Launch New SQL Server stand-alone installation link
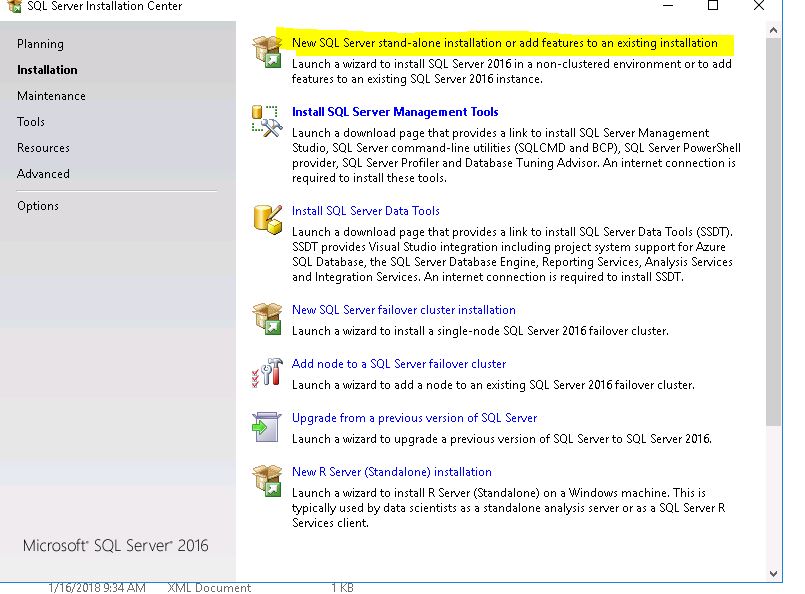Viewport: 805px width, 594px height. click(505, 43)
